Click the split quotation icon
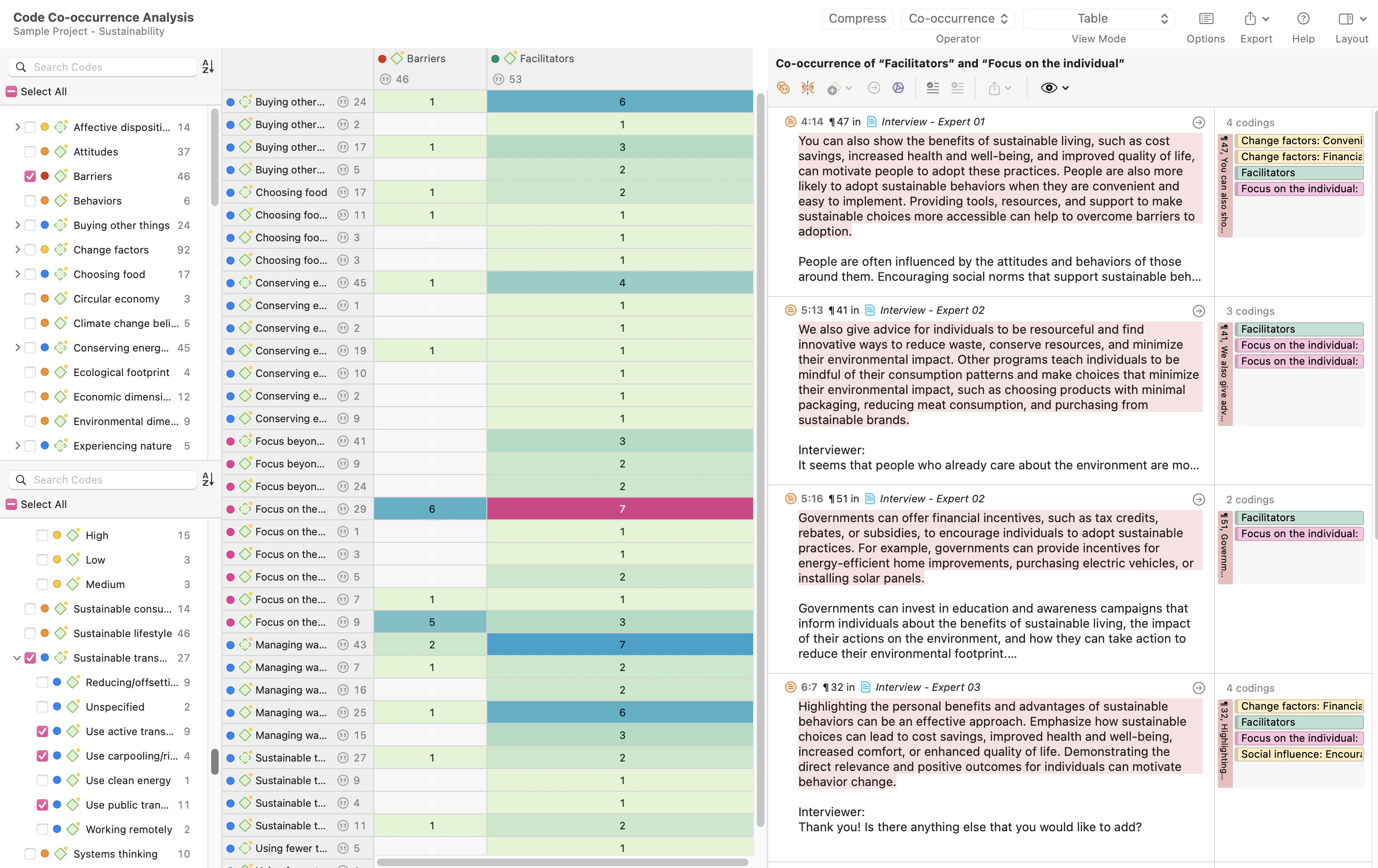 (807, 88)
